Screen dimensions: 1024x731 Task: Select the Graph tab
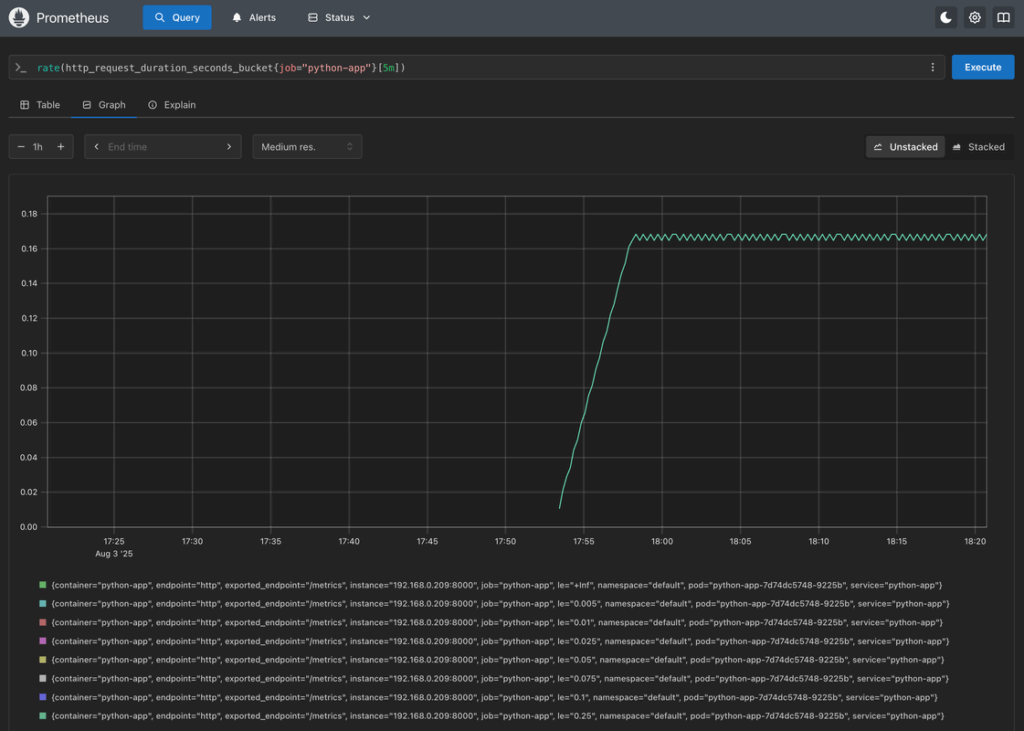tap(104, 105)
